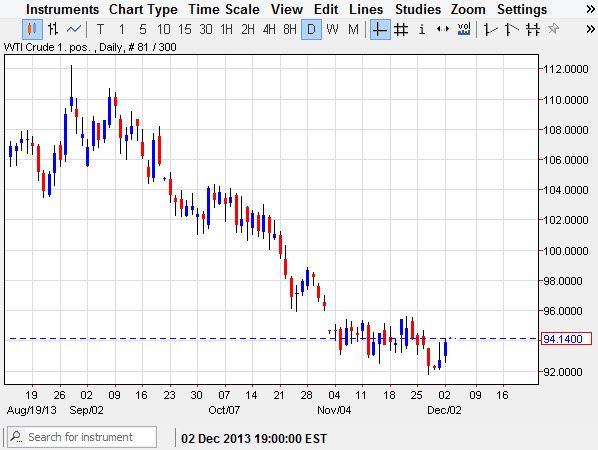Switch to the Weekly timeframe
This screenshot has height=450, width=598.
pyautogui.click(x=333, y=29)
